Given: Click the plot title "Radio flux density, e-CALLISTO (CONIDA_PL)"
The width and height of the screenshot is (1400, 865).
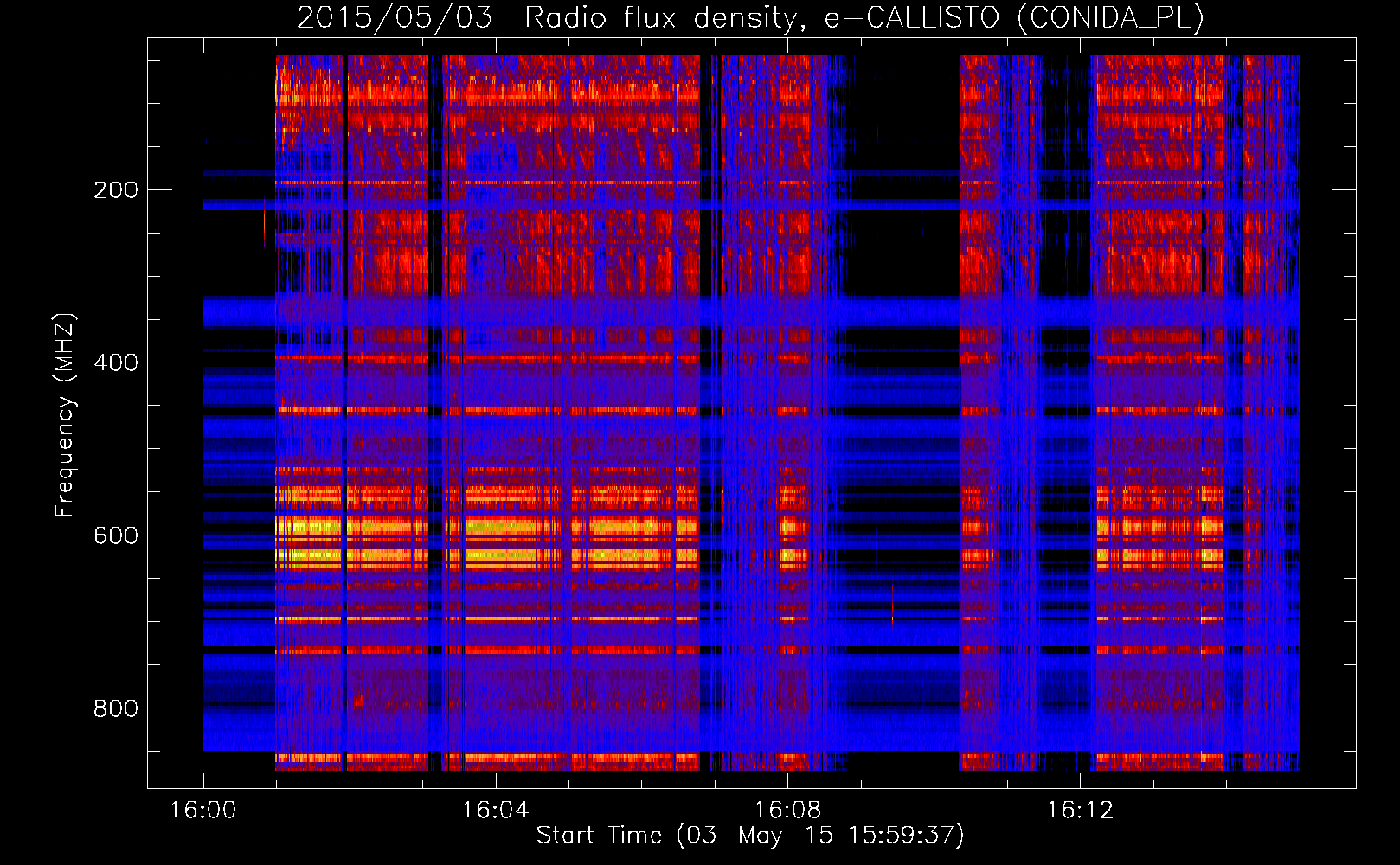Looking at the screenshot, I should coord(864,18).
